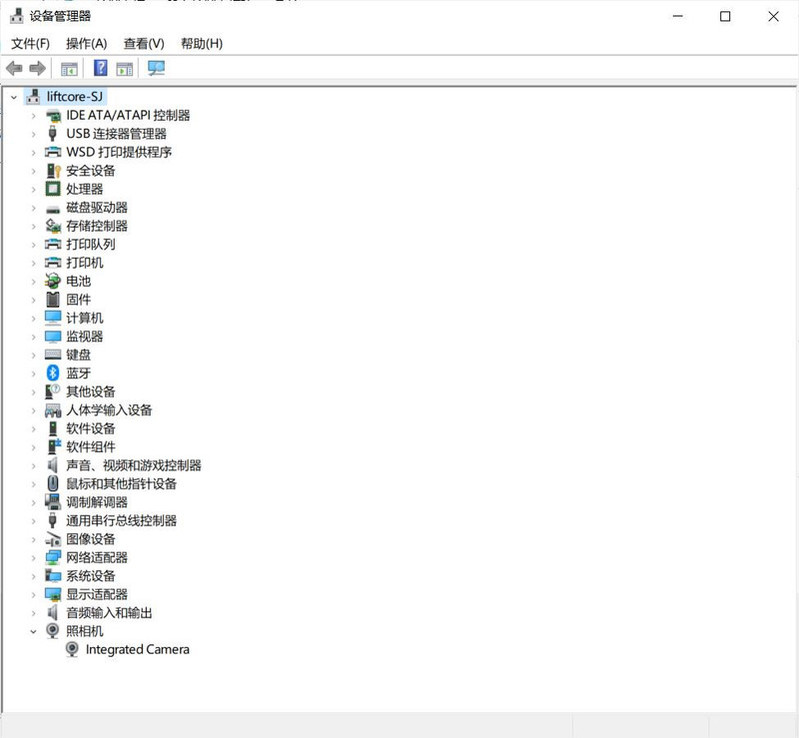Click the 设备管理器 title bar icon
This screenshot has width=799, height=738.
[17, 16]
